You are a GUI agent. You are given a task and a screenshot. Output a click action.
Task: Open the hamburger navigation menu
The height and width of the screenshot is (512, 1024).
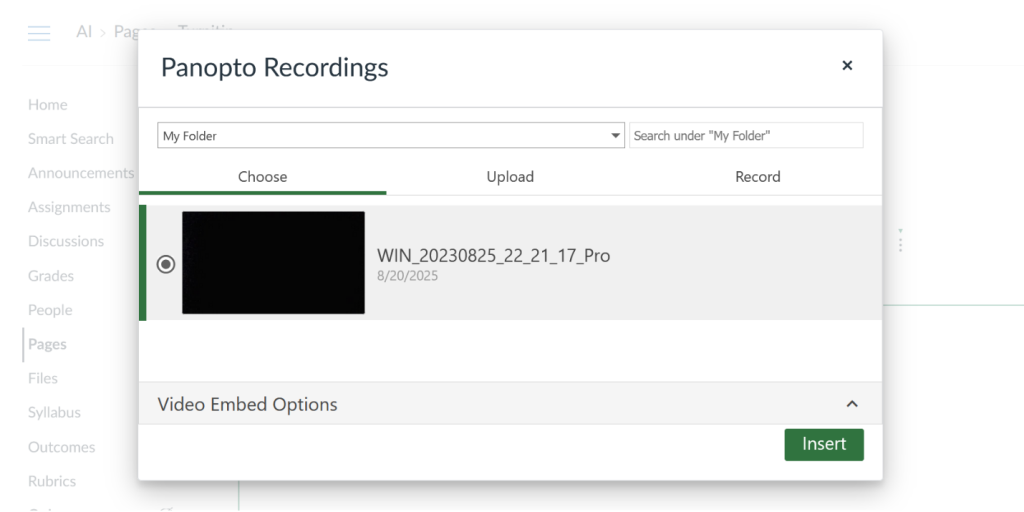39,33
